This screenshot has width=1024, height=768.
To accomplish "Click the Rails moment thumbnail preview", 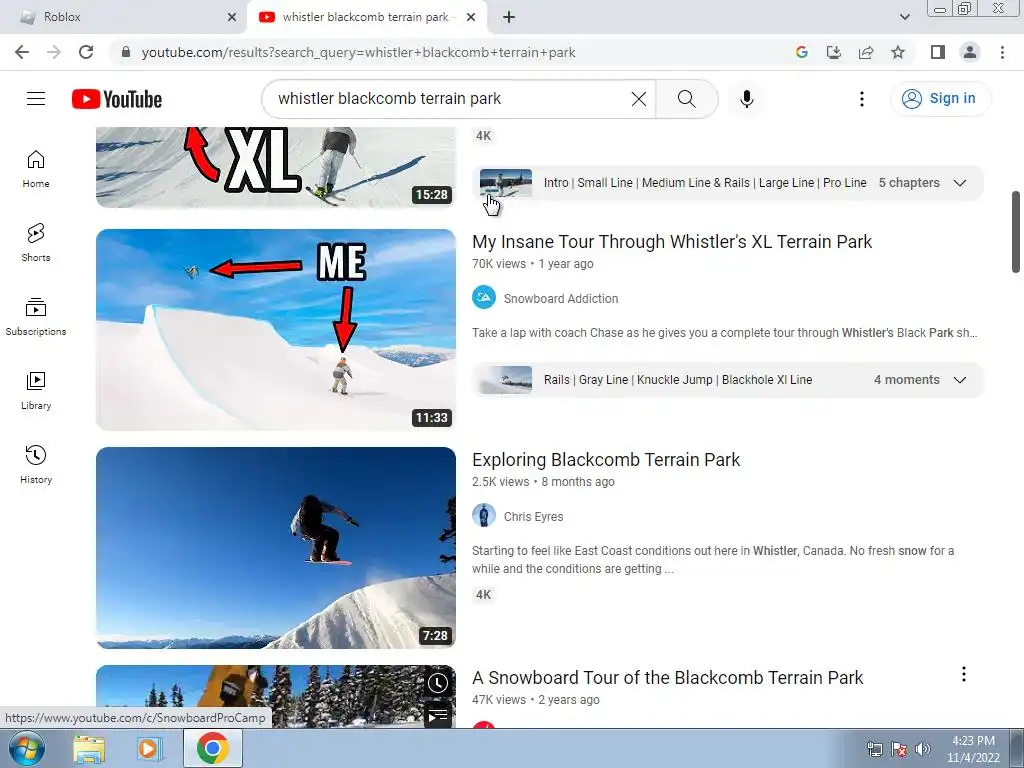I will 505,380.
